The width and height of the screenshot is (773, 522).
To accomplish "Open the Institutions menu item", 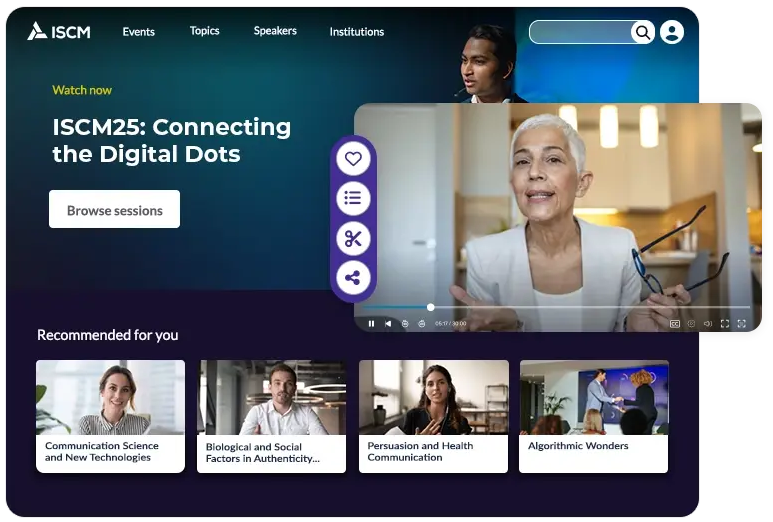I will (356, 32).
